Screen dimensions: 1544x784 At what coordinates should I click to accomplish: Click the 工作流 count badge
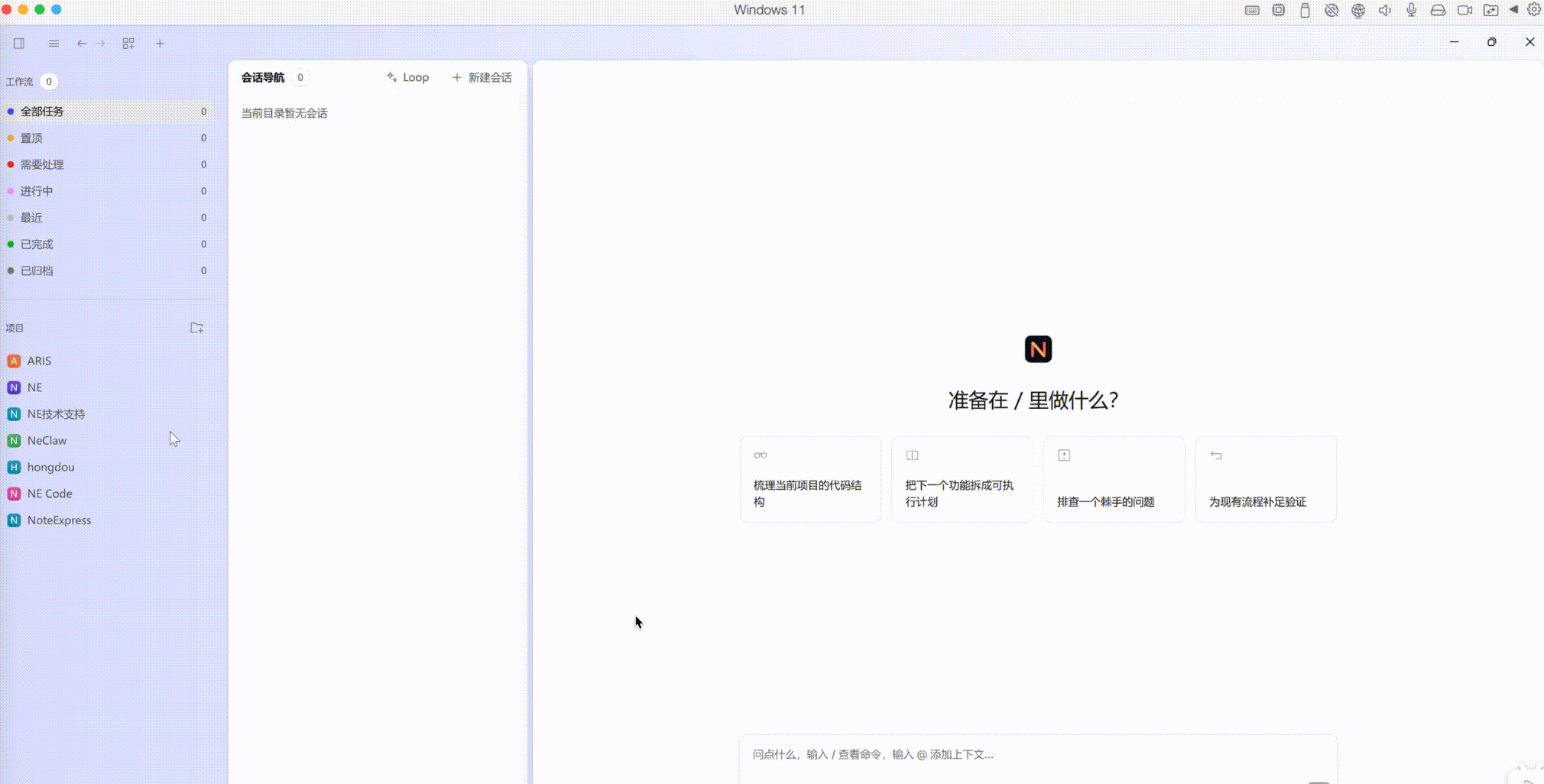pyautogui.click(x=49, y=81)
